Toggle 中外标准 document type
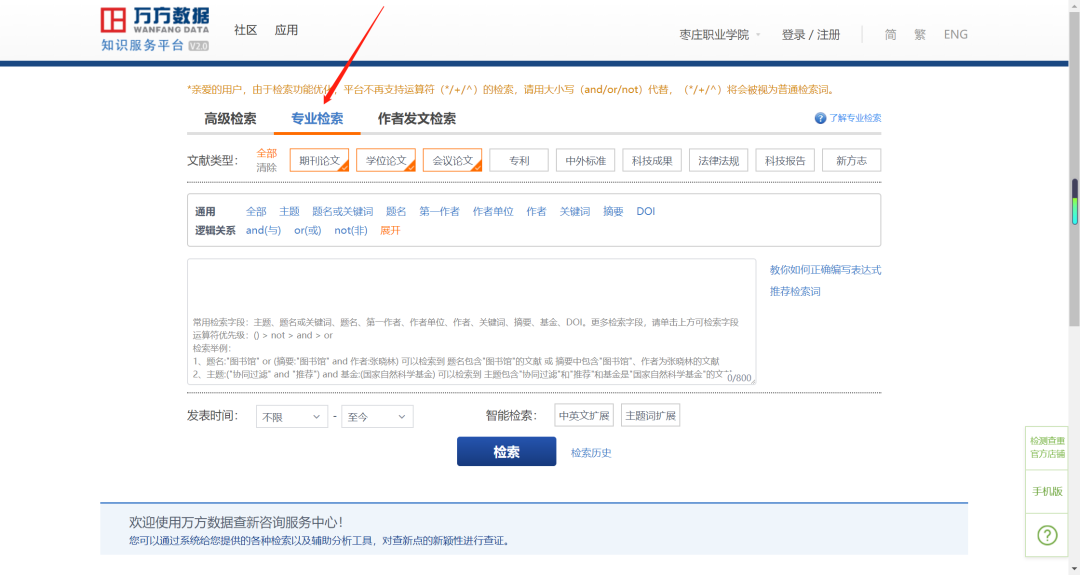The image size is (1080, 575). 585,160
